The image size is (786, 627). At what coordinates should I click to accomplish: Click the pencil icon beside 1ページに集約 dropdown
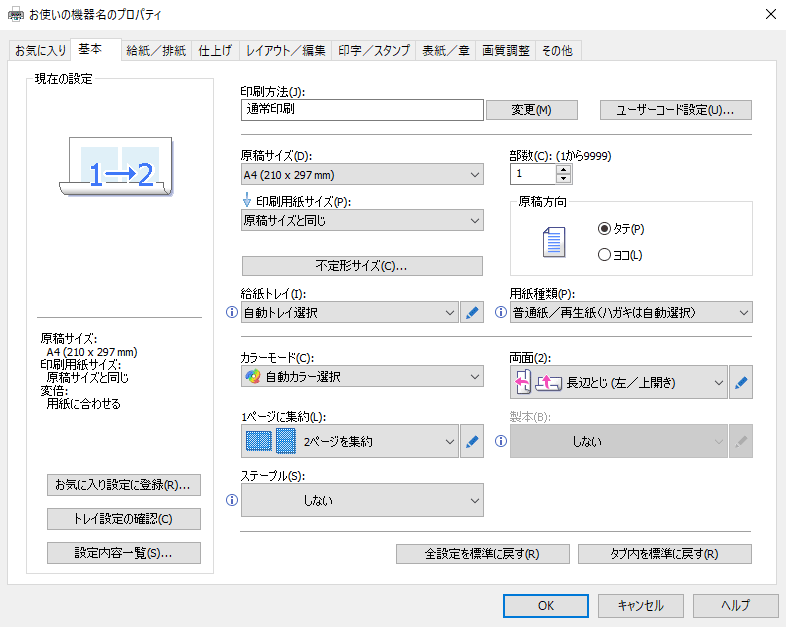coord(473,441)
